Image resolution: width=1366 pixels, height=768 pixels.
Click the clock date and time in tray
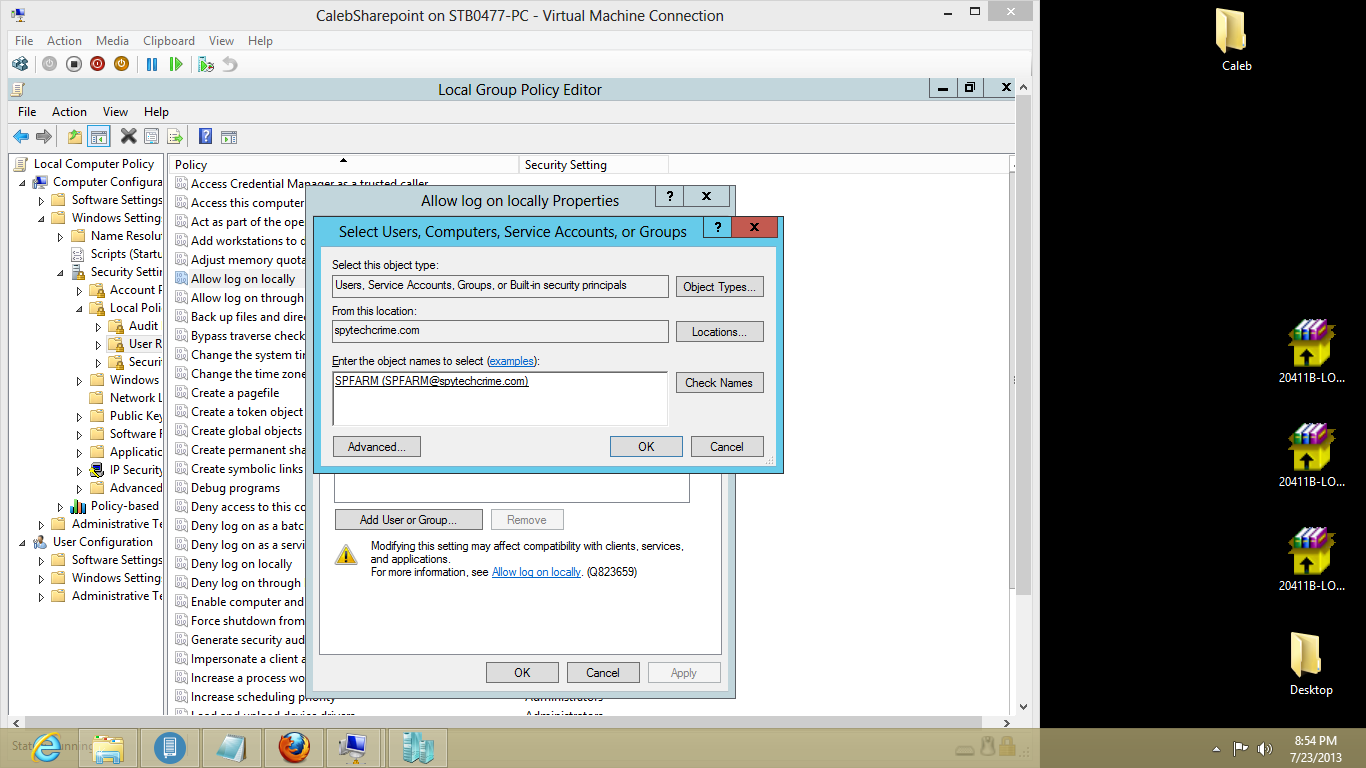[1315, 748]
